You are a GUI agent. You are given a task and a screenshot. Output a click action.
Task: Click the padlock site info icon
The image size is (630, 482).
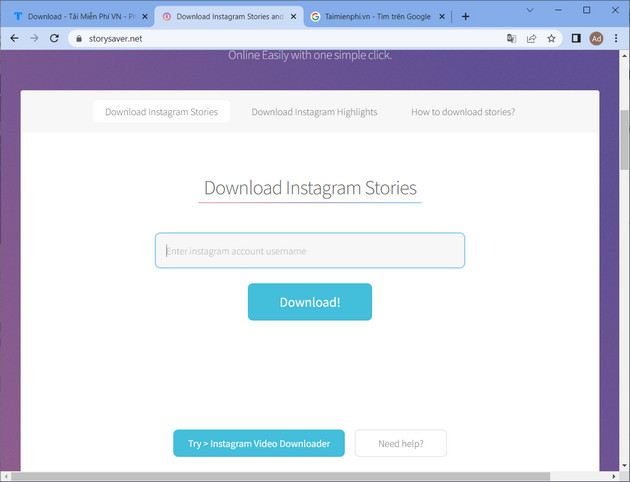point(79,39)
